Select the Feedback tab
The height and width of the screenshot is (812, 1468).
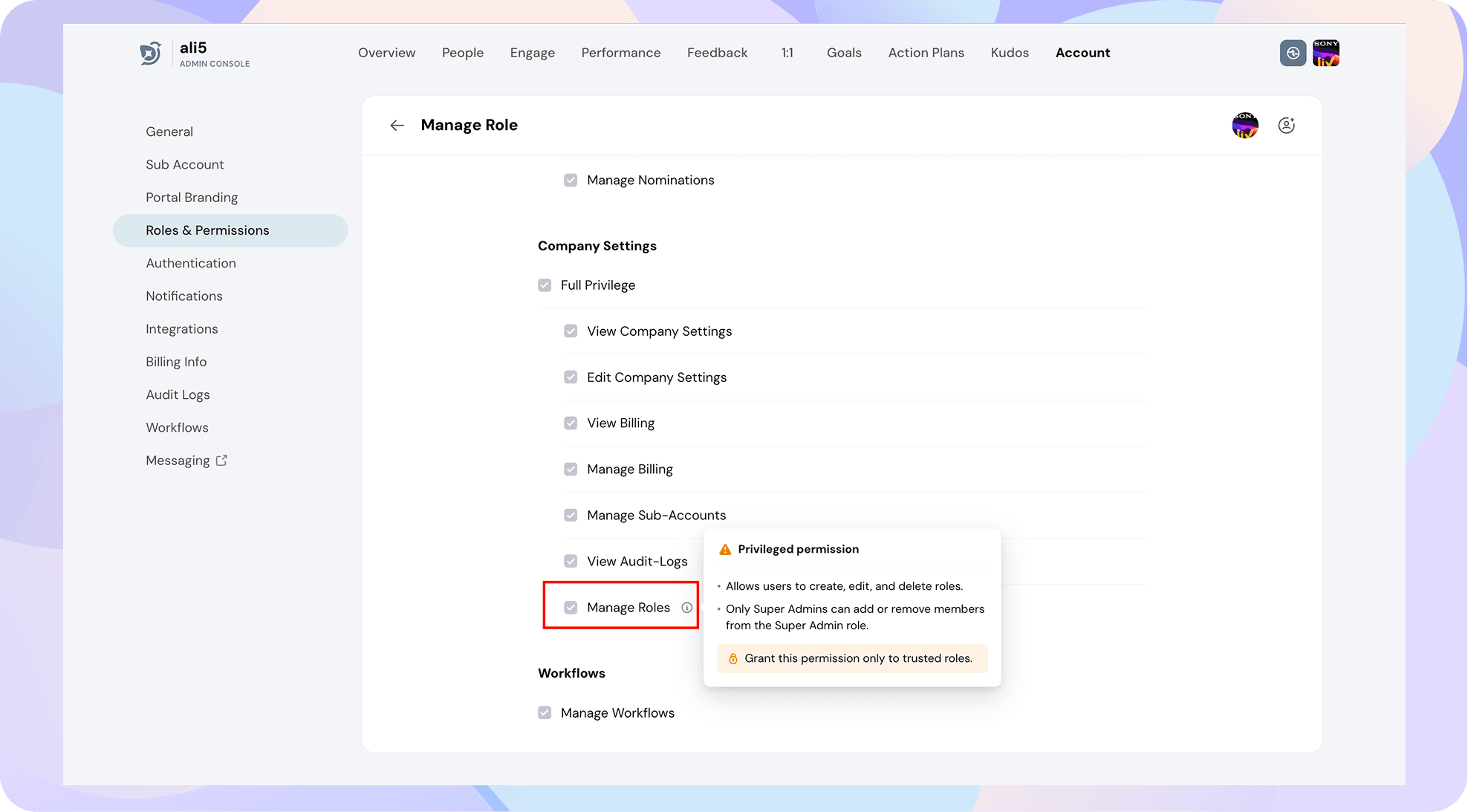tap(718, 53)
